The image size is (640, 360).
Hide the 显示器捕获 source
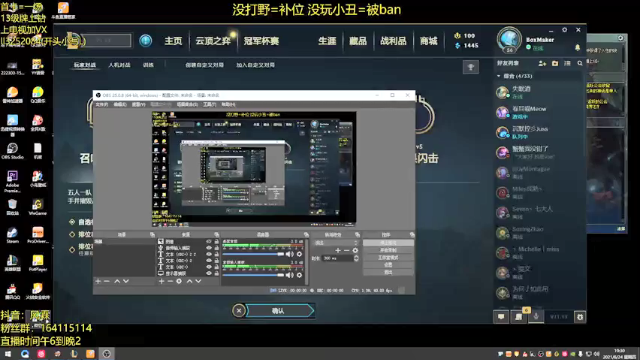[x=209, y=273]
